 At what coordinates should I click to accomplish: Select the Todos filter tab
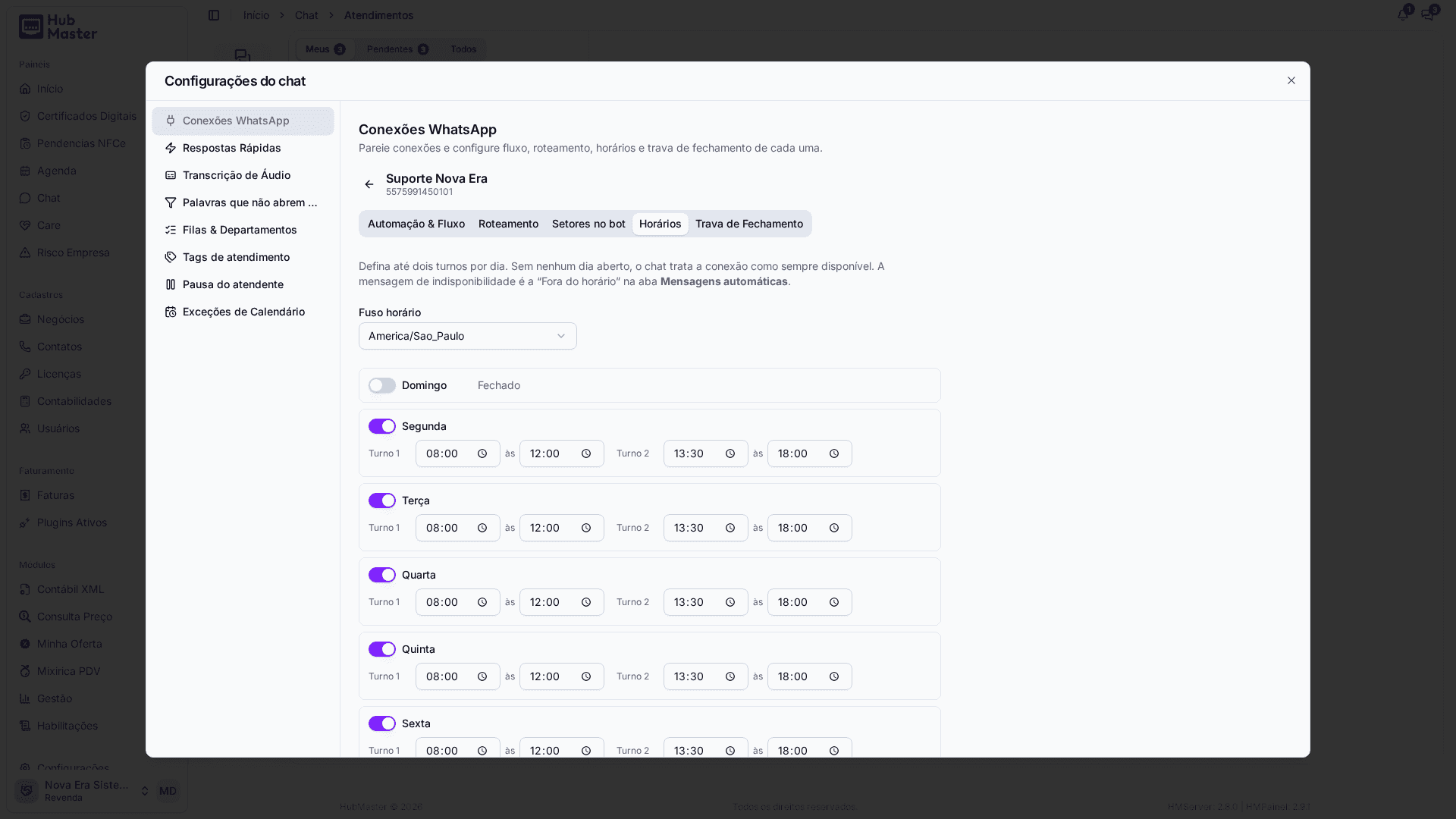tap(463, 49)
